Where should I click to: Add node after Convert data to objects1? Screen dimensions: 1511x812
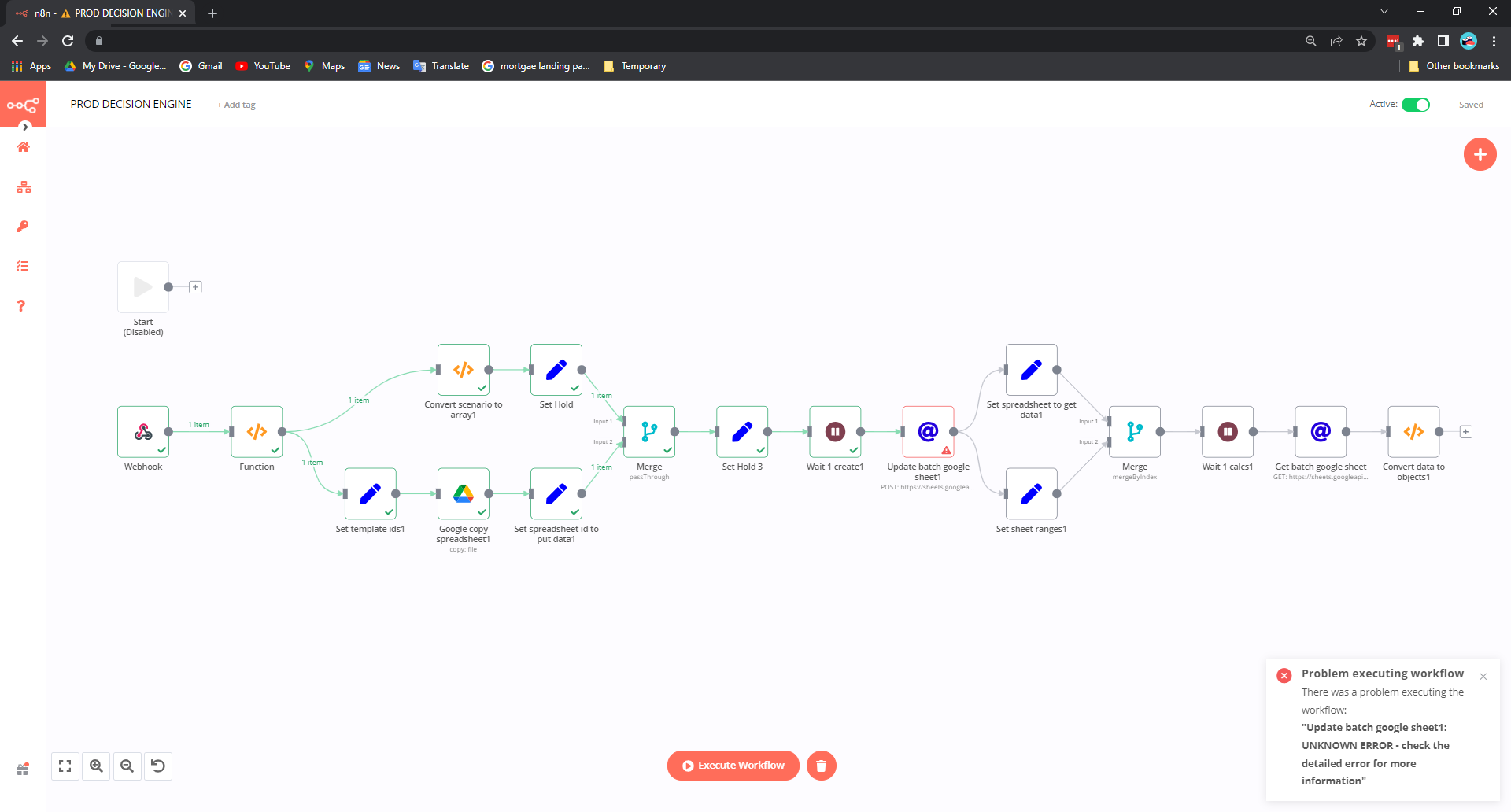[x=1466, y=432]
